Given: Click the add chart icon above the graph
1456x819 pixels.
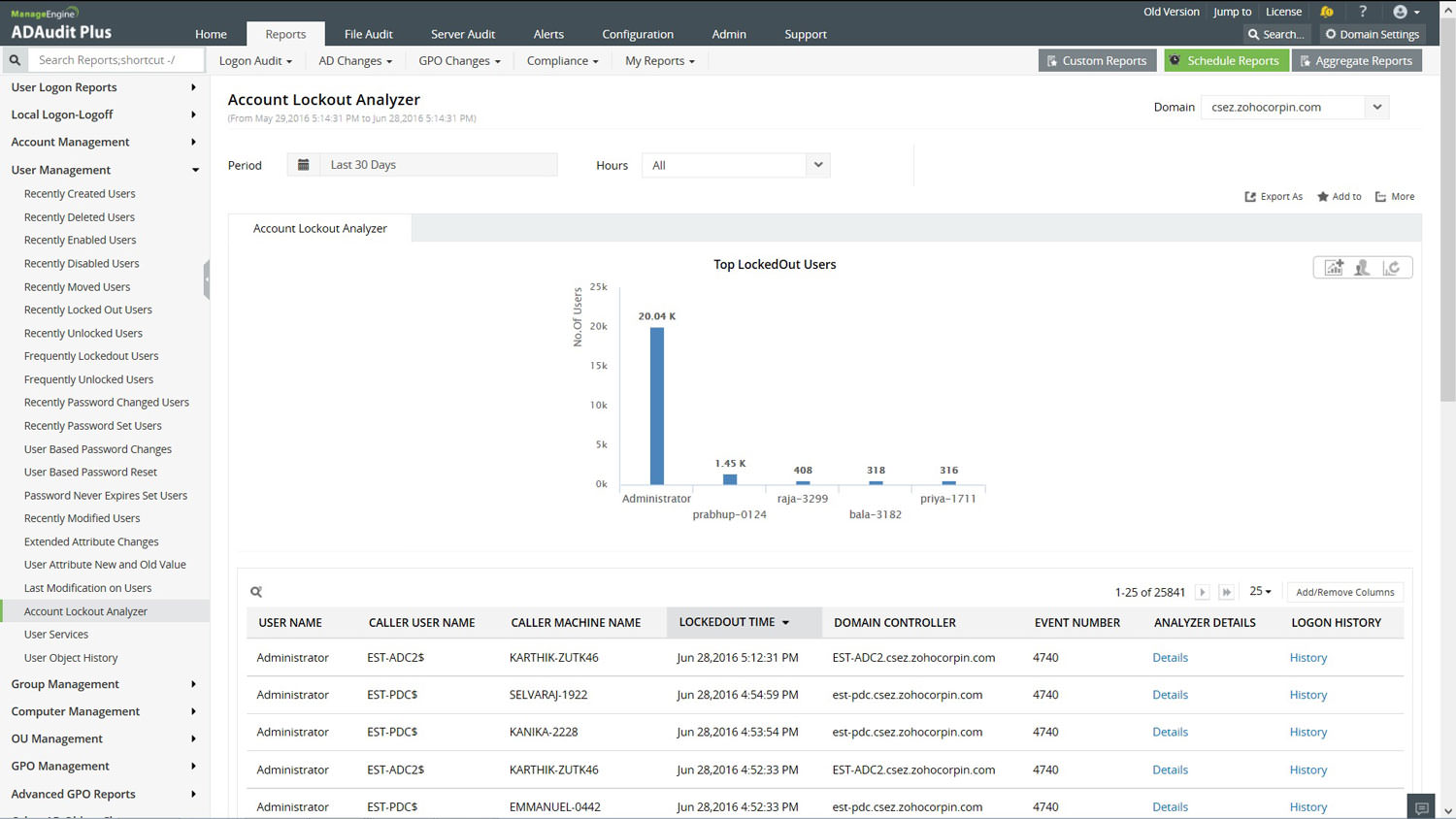Looking at the screenshot, I should pos(1334,268).
